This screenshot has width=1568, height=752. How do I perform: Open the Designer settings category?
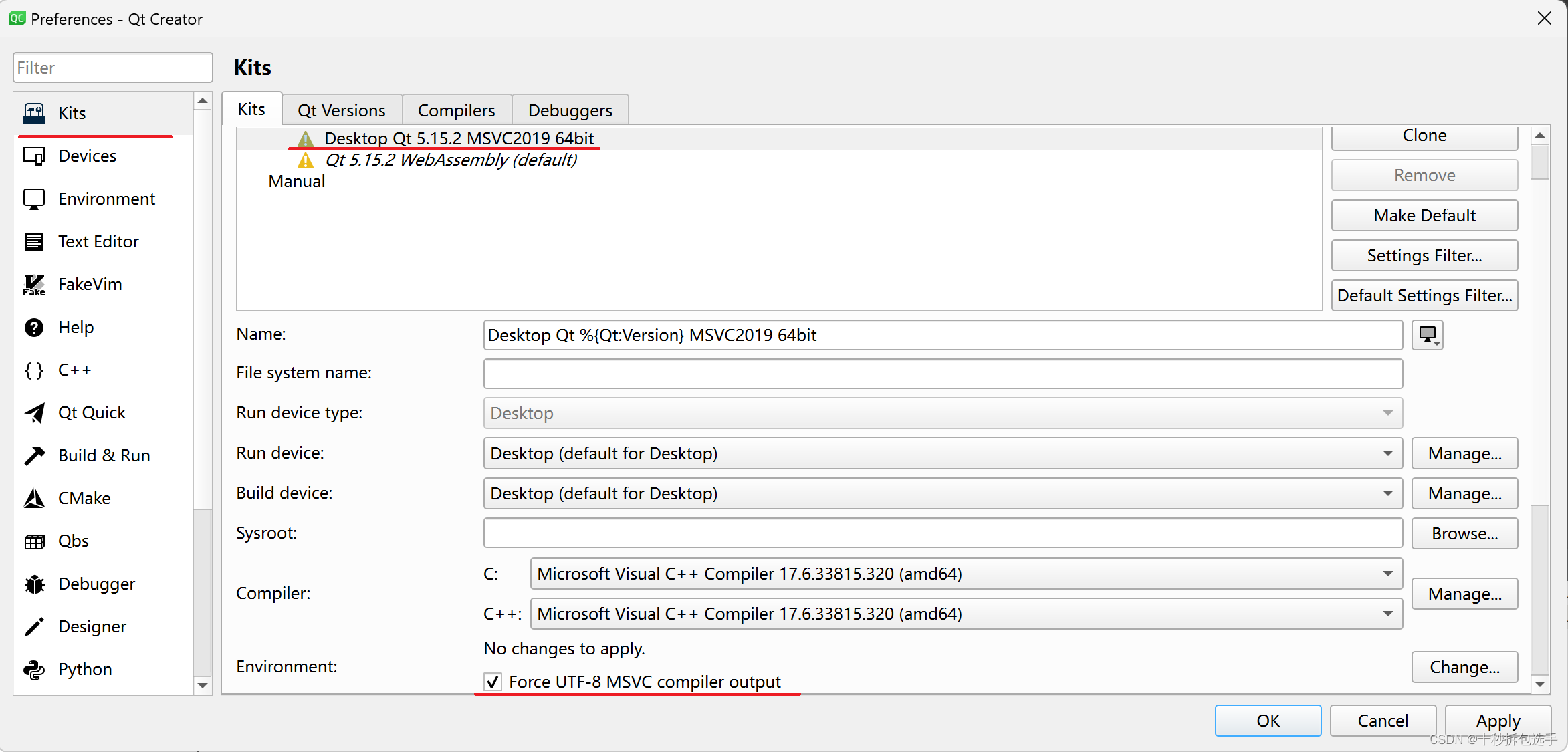[x=104, y=626]
